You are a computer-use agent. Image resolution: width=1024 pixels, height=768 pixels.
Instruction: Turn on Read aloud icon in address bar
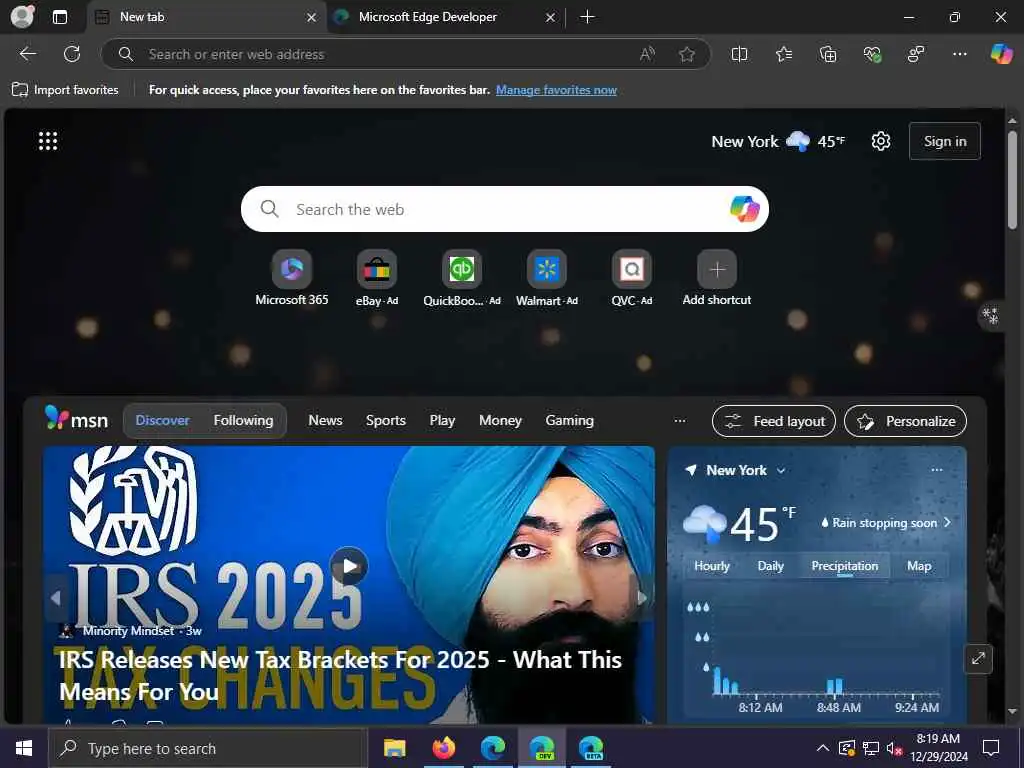pyautogui.click(x=647, y=54)
